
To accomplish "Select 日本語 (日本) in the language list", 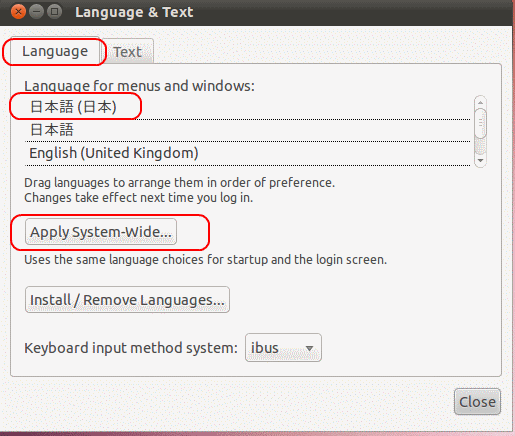I will coord(247,107).
